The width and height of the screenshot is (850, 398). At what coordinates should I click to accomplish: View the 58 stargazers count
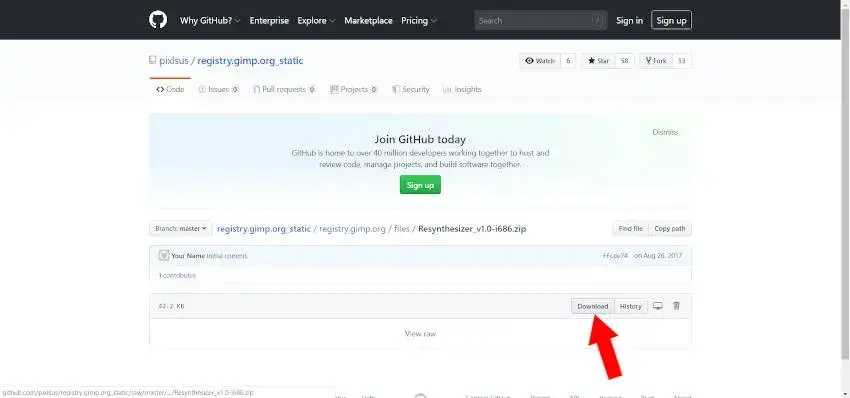click(624, 61)
